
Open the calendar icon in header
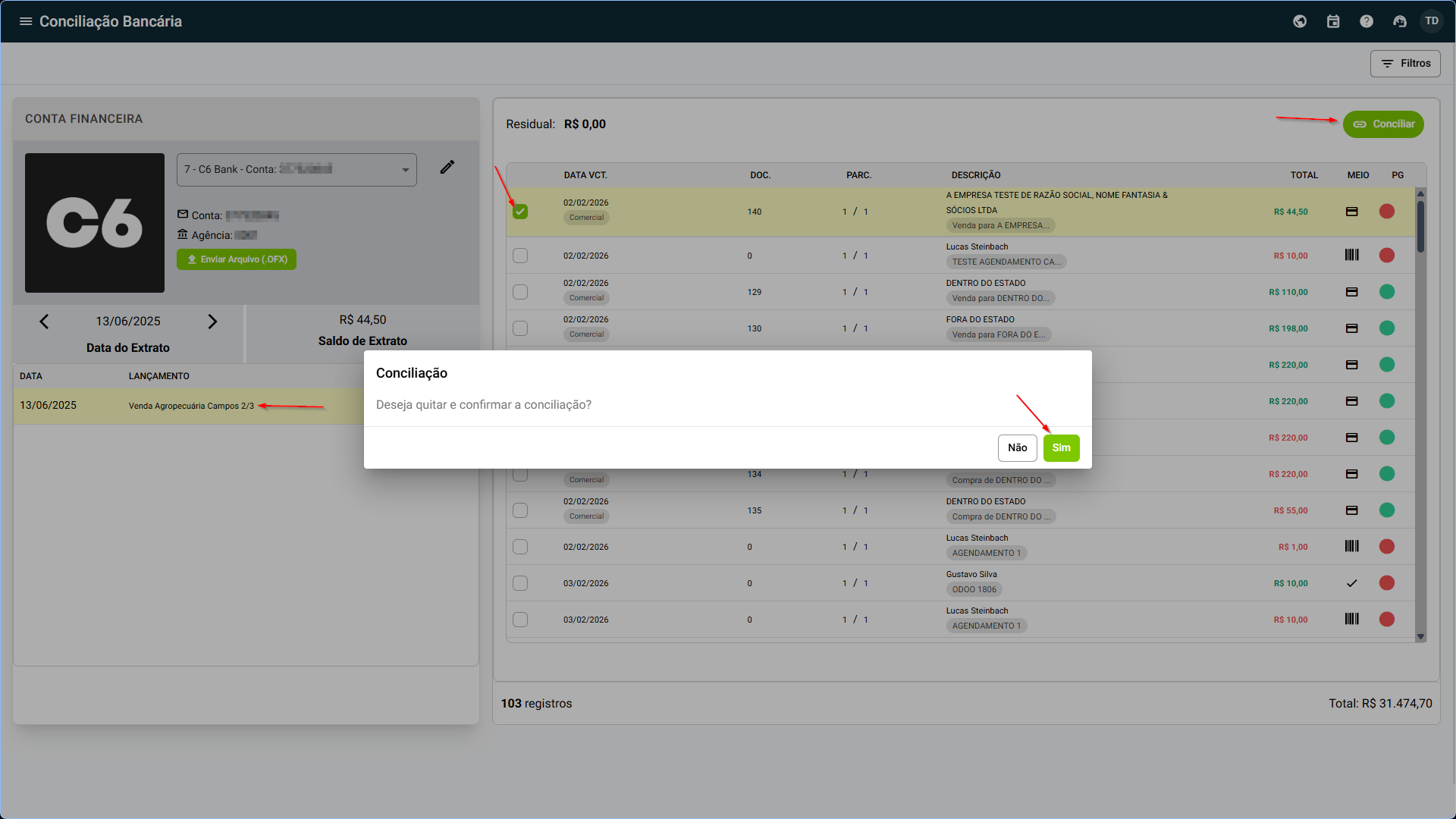click(1333, 21)
